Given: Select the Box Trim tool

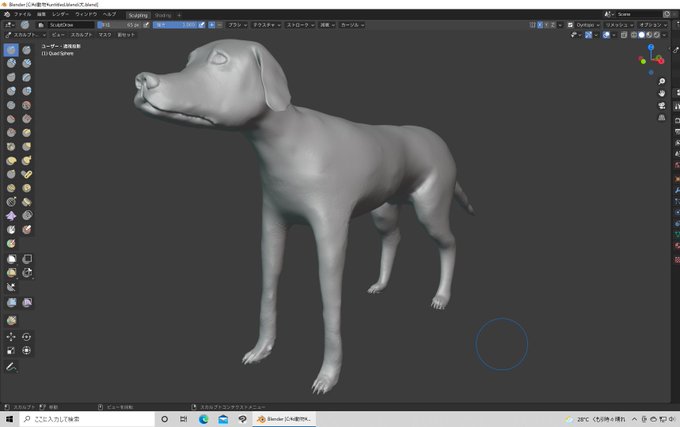Looking at the screenshot, I should (x=26, y=273).
